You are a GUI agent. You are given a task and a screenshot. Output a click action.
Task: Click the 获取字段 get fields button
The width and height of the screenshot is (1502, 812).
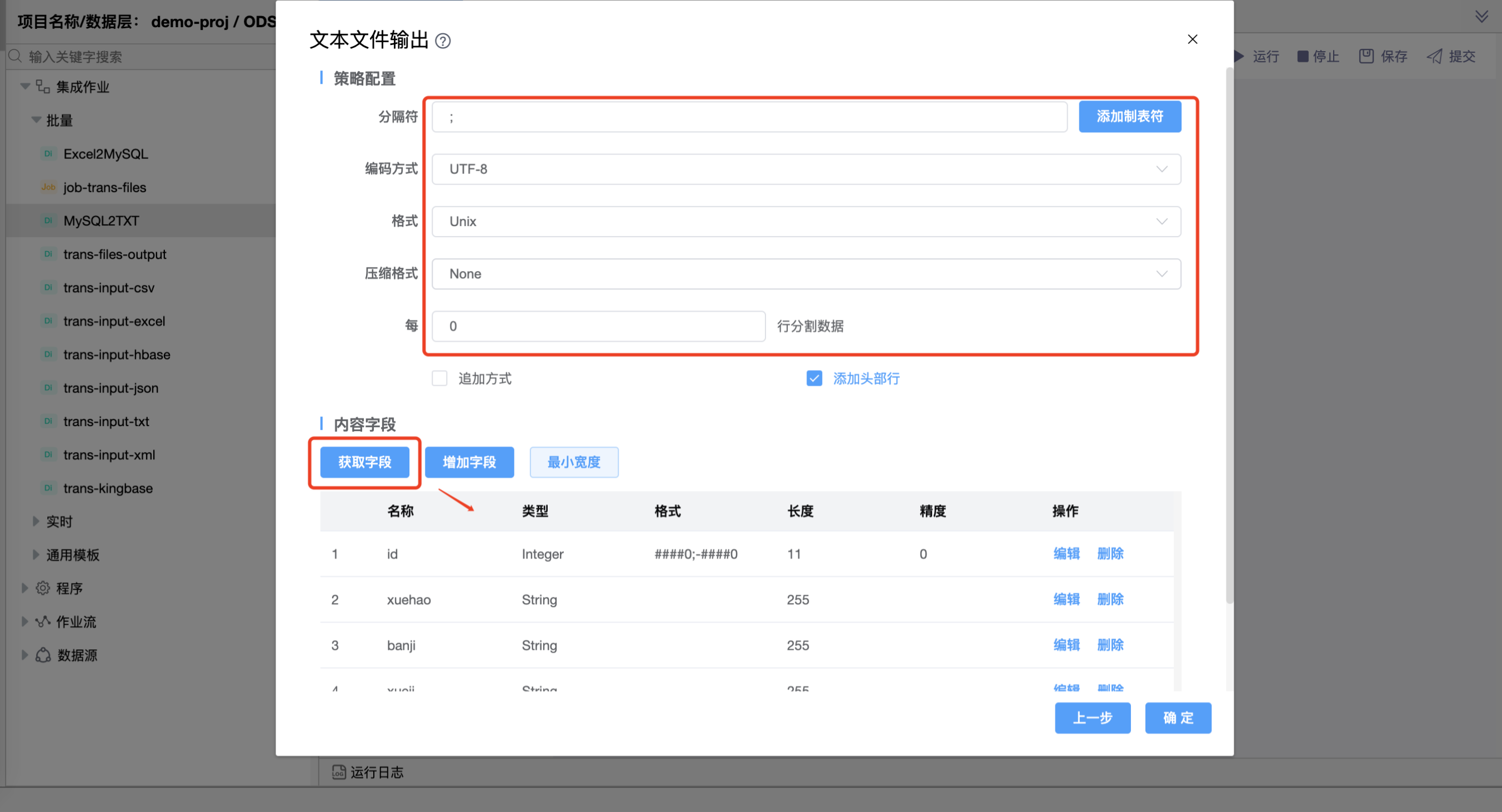tap(364, 462)
